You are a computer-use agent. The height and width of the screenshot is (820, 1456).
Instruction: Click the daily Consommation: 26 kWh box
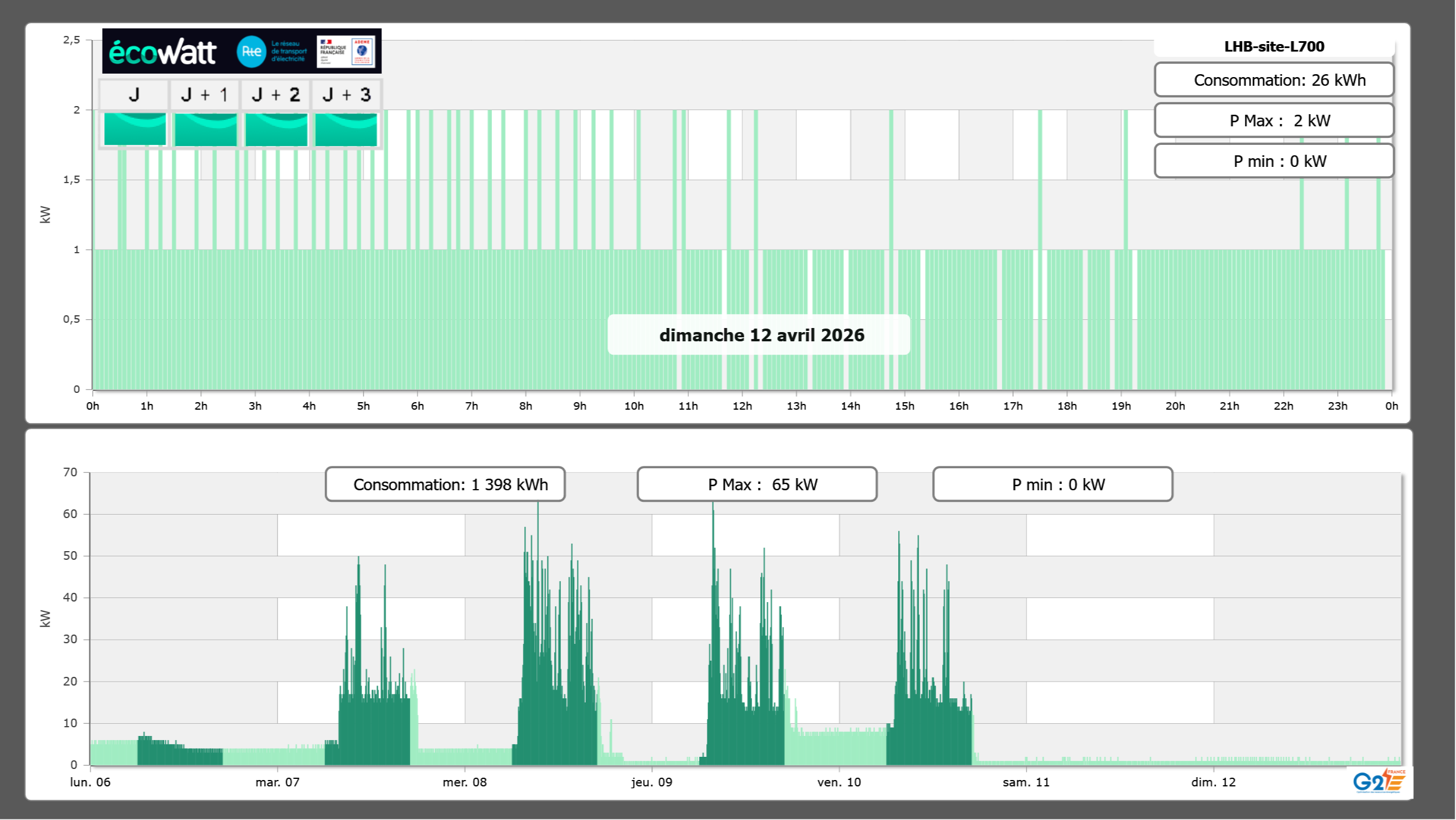1274,80
